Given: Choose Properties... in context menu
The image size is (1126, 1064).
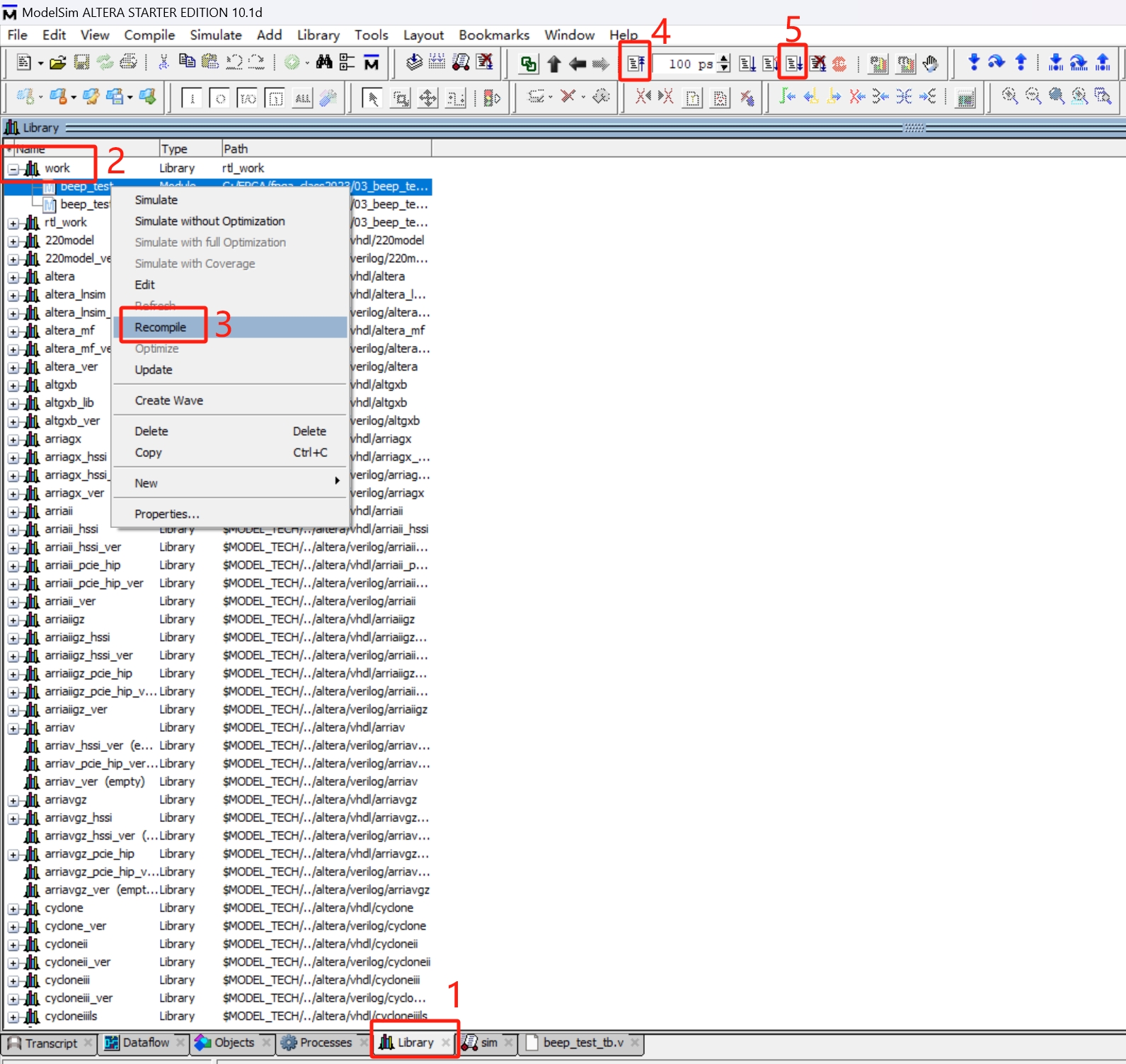Looking at the screenshot, I should pos(231,514).
